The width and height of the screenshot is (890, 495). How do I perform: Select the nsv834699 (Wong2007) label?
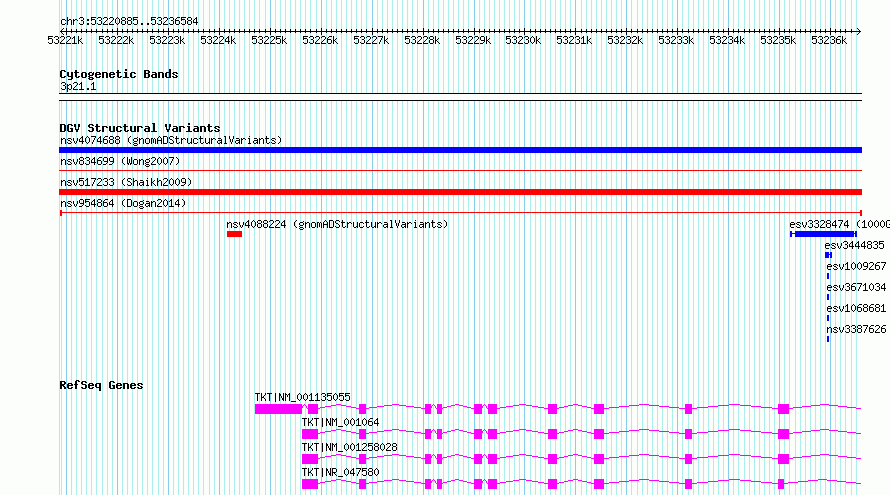[120, 161]
